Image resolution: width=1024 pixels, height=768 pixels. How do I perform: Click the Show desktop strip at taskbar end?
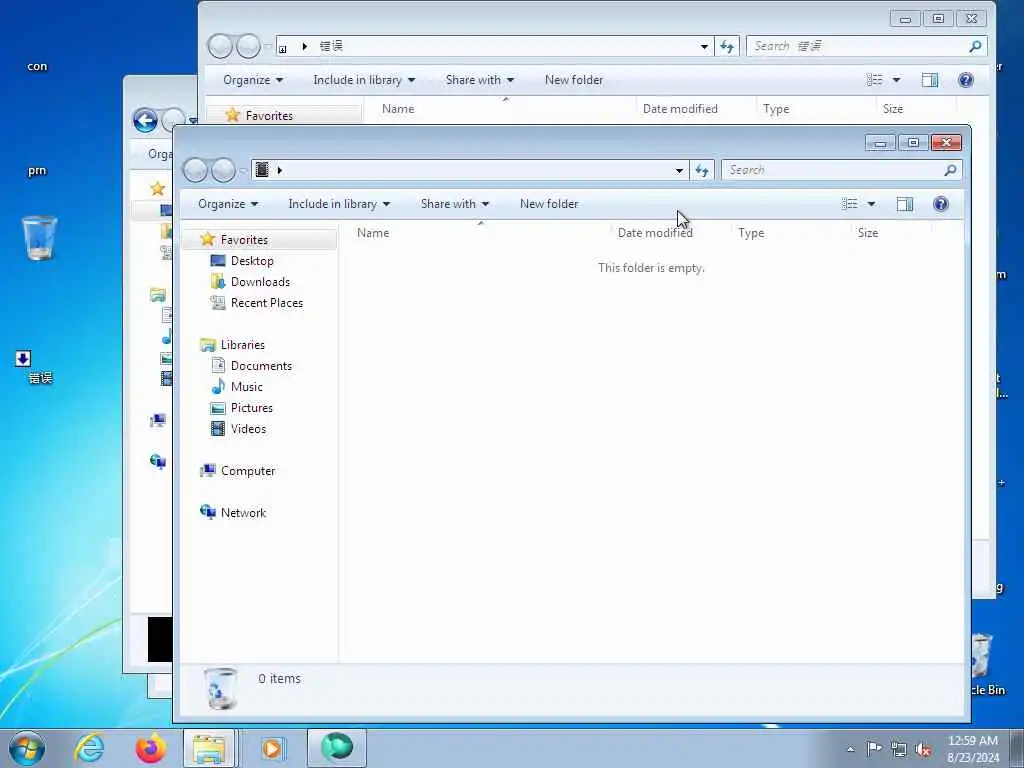pos(1017,748)
